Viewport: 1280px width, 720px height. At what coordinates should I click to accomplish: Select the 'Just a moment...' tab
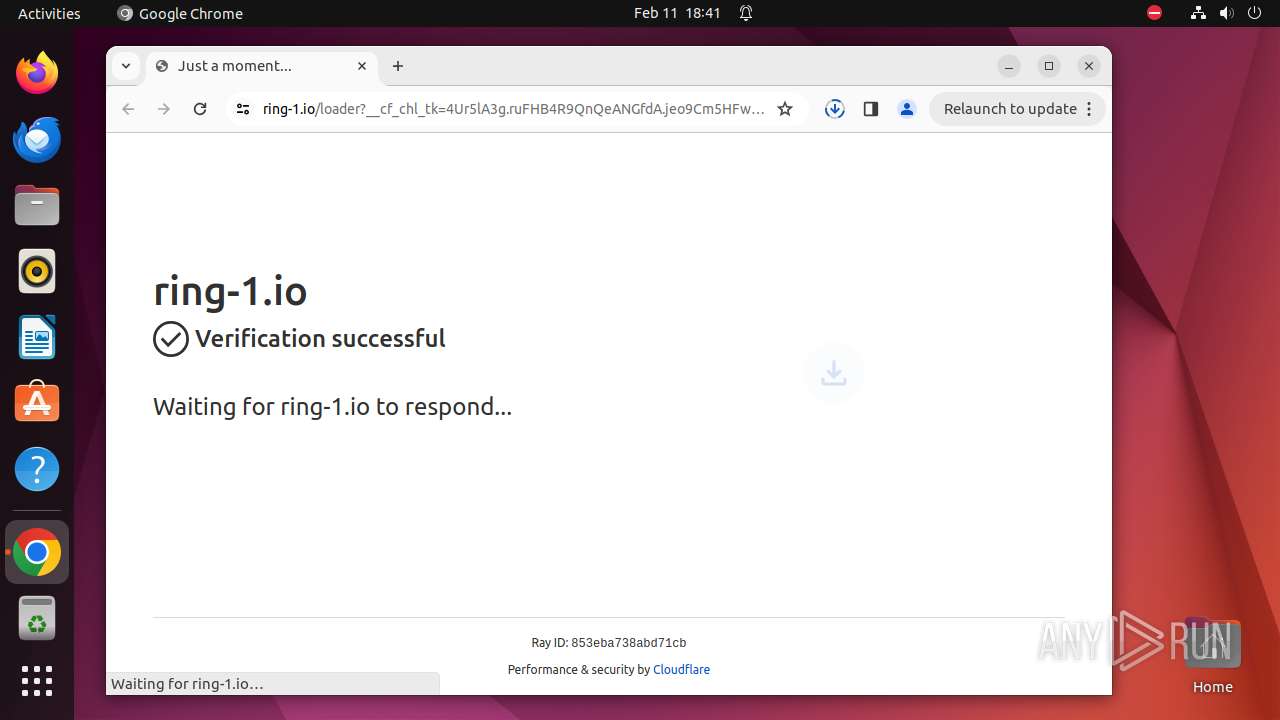263,66
